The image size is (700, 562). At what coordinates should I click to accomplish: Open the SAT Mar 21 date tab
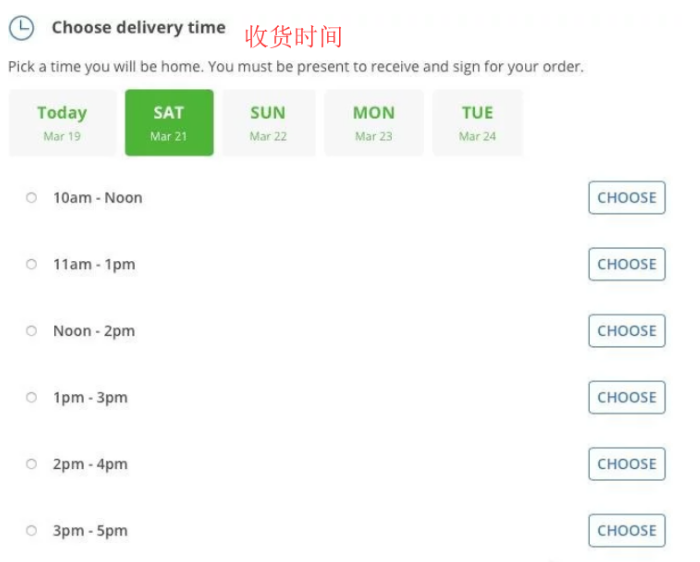[169, 123]
